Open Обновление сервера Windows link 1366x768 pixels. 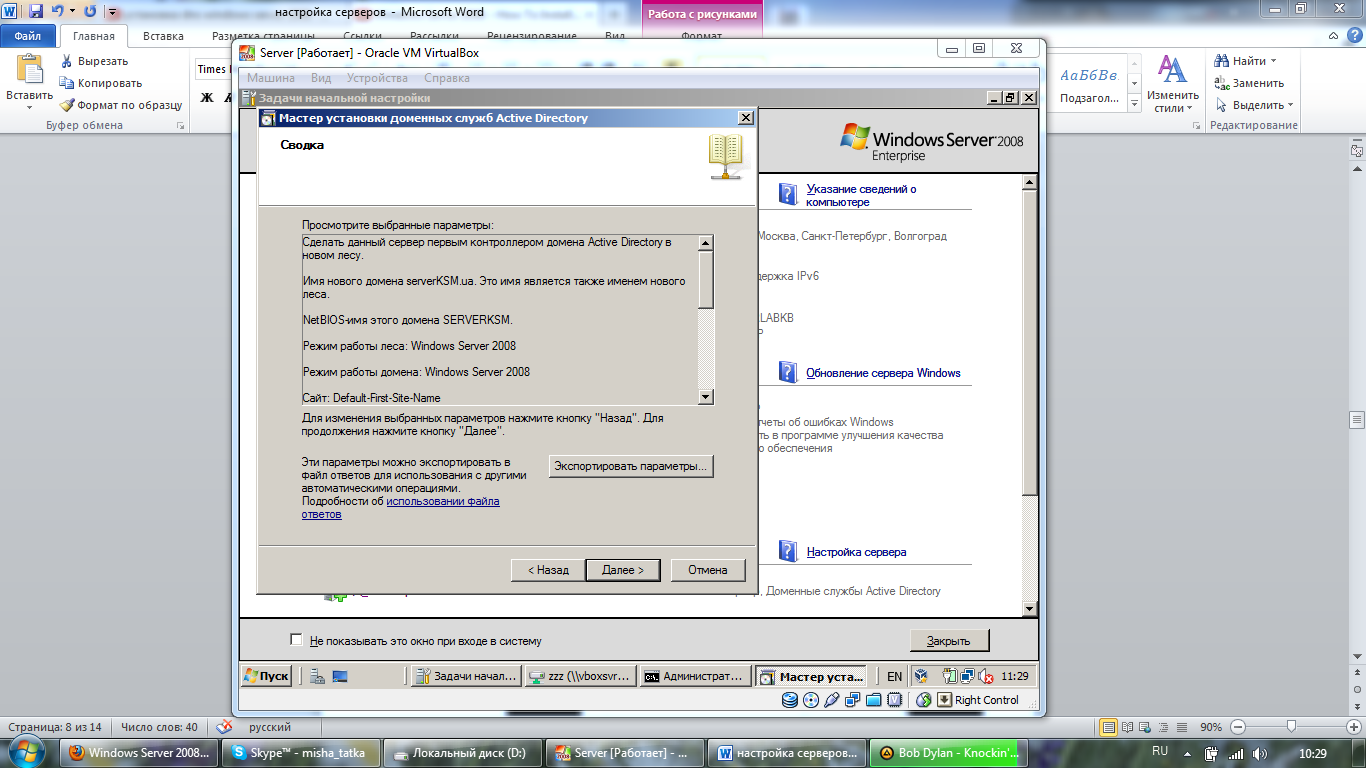[x=883, y=373]
